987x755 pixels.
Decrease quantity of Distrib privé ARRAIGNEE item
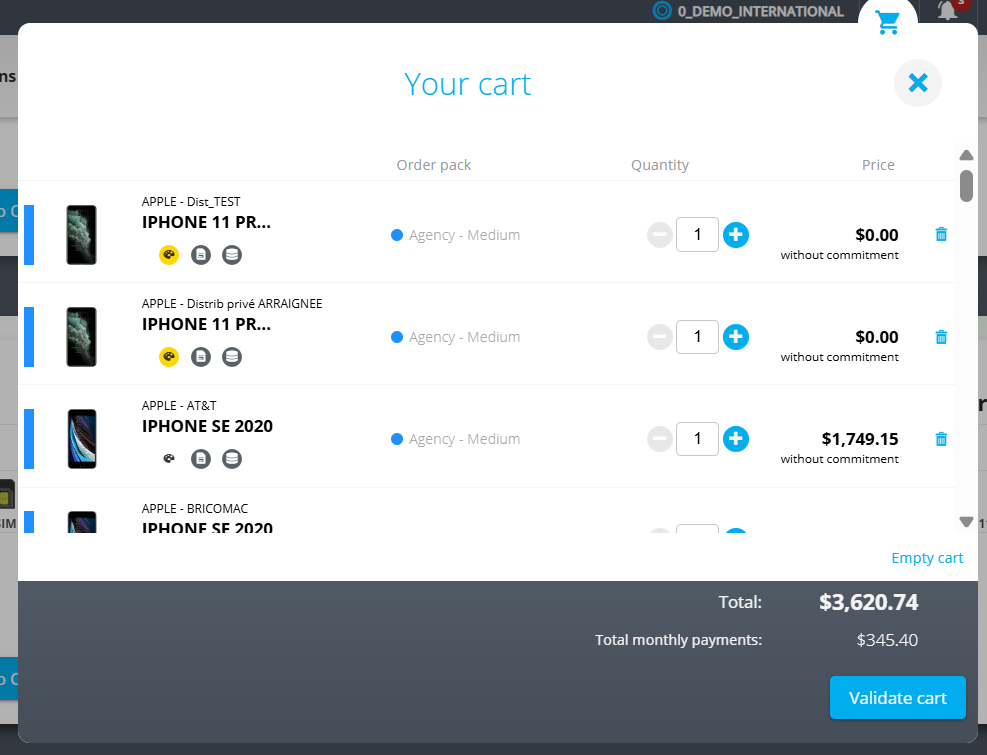[x=660, y=337]
